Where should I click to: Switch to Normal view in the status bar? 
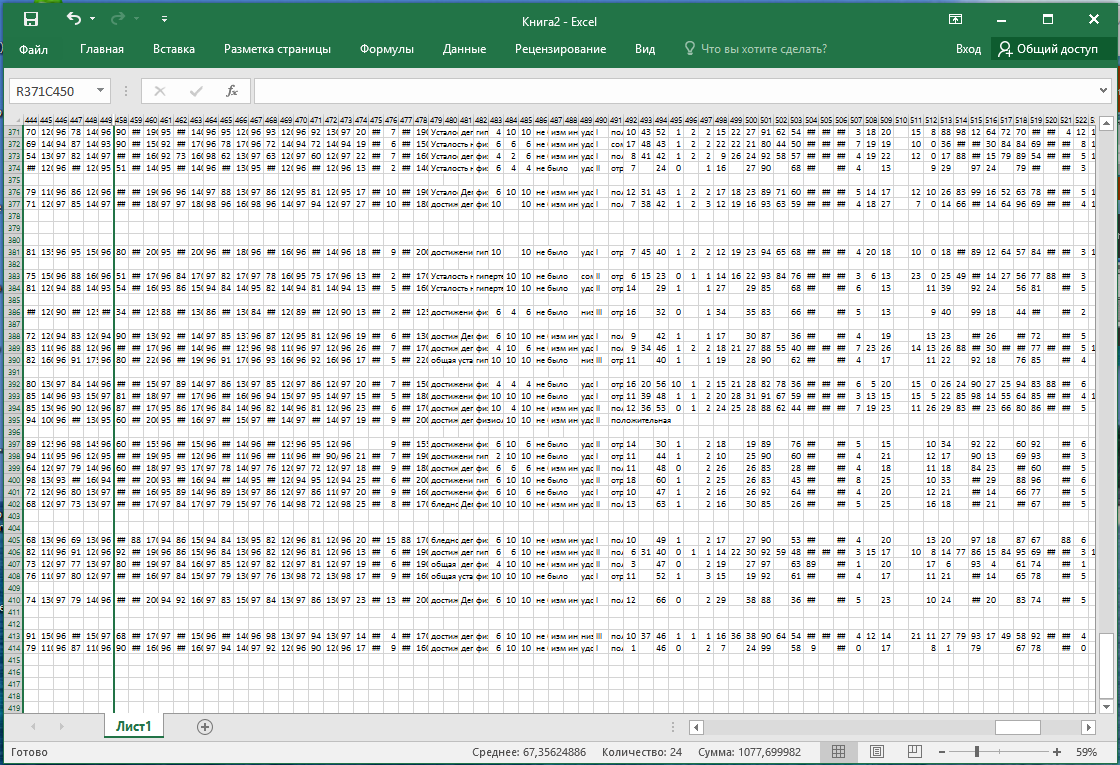pyautogui.click(x=839, y=751)
